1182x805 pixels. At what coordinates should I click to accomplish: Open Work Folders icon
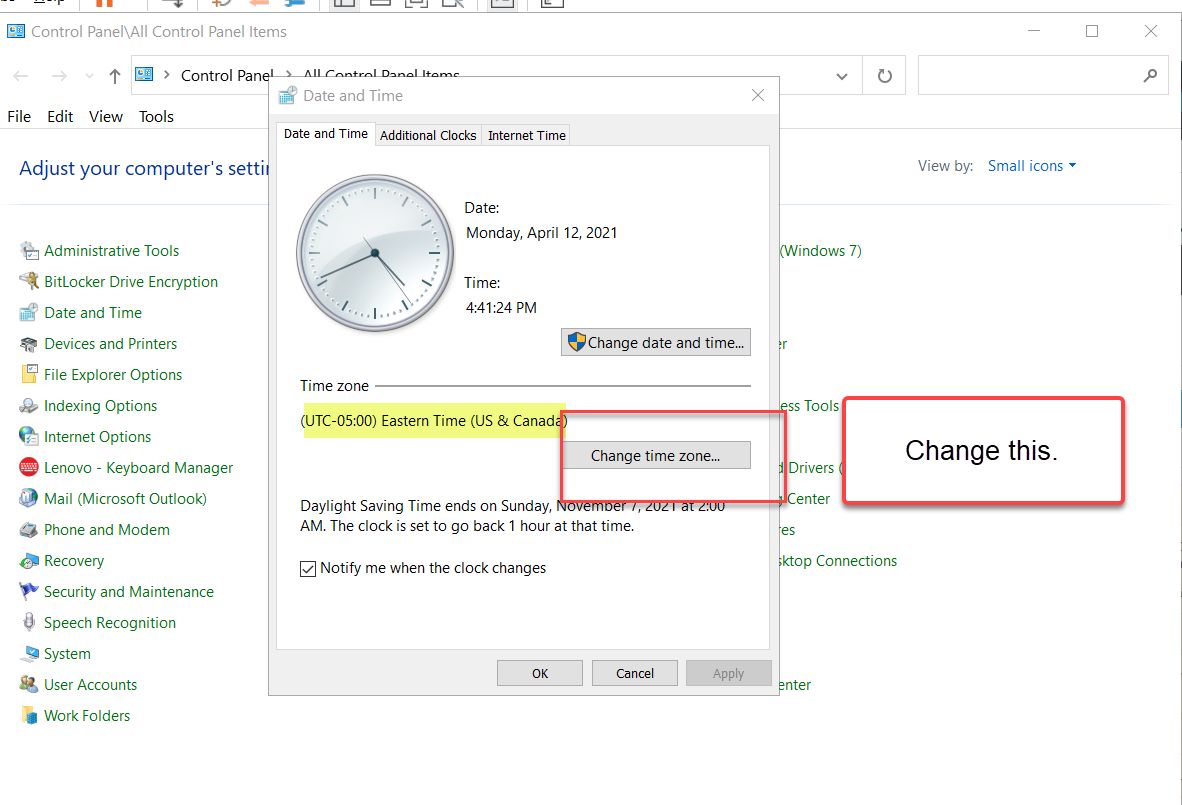(29, 715)
